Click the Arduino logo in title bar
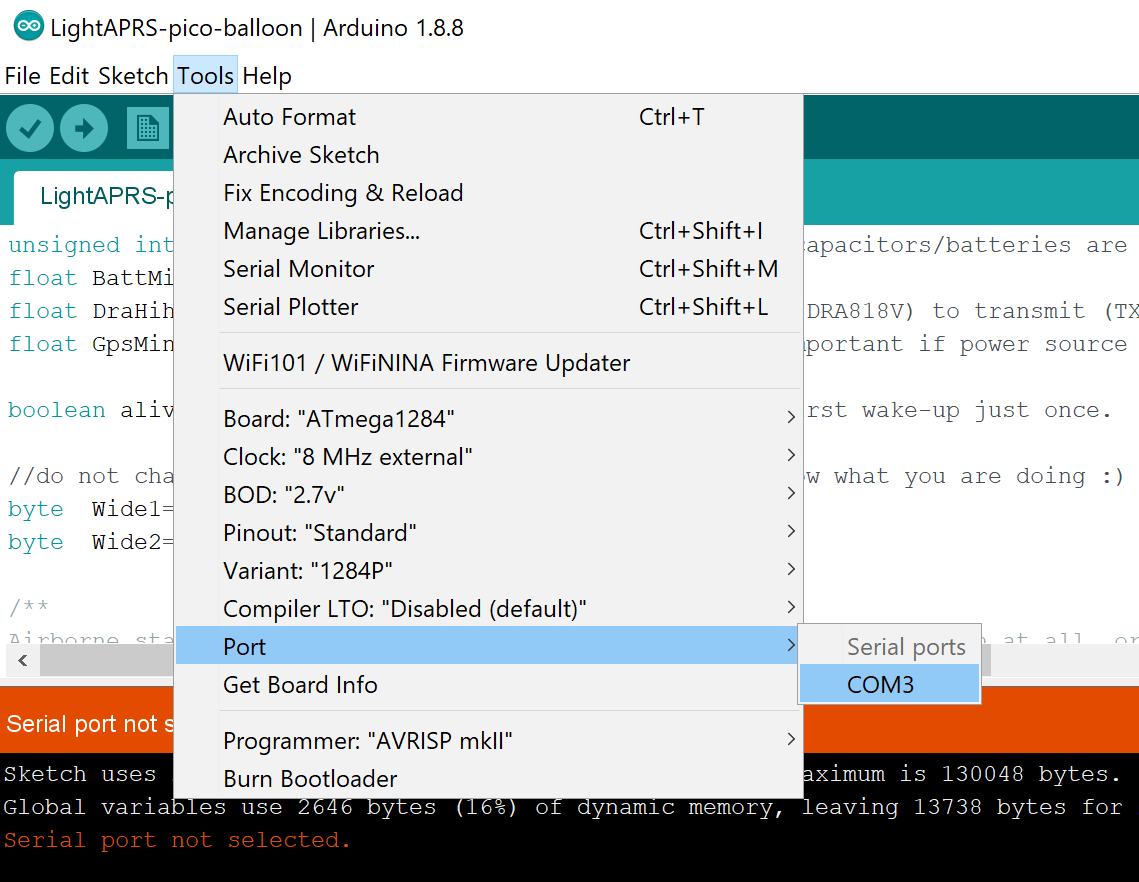1139x882 pixels. [x=29, y=27]
